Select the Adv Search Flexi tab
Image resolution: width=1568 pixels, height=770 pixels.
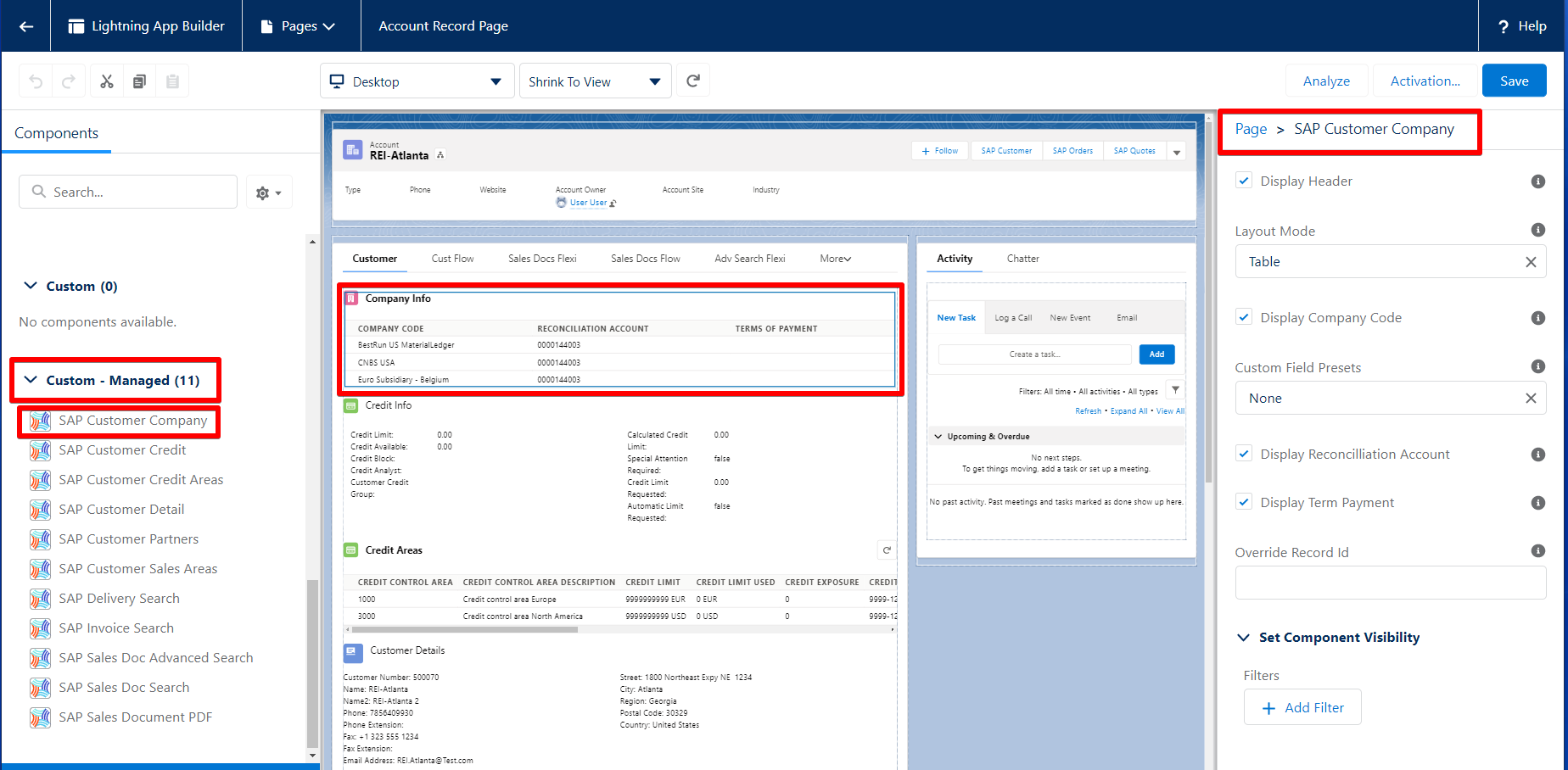click(749, 259)
